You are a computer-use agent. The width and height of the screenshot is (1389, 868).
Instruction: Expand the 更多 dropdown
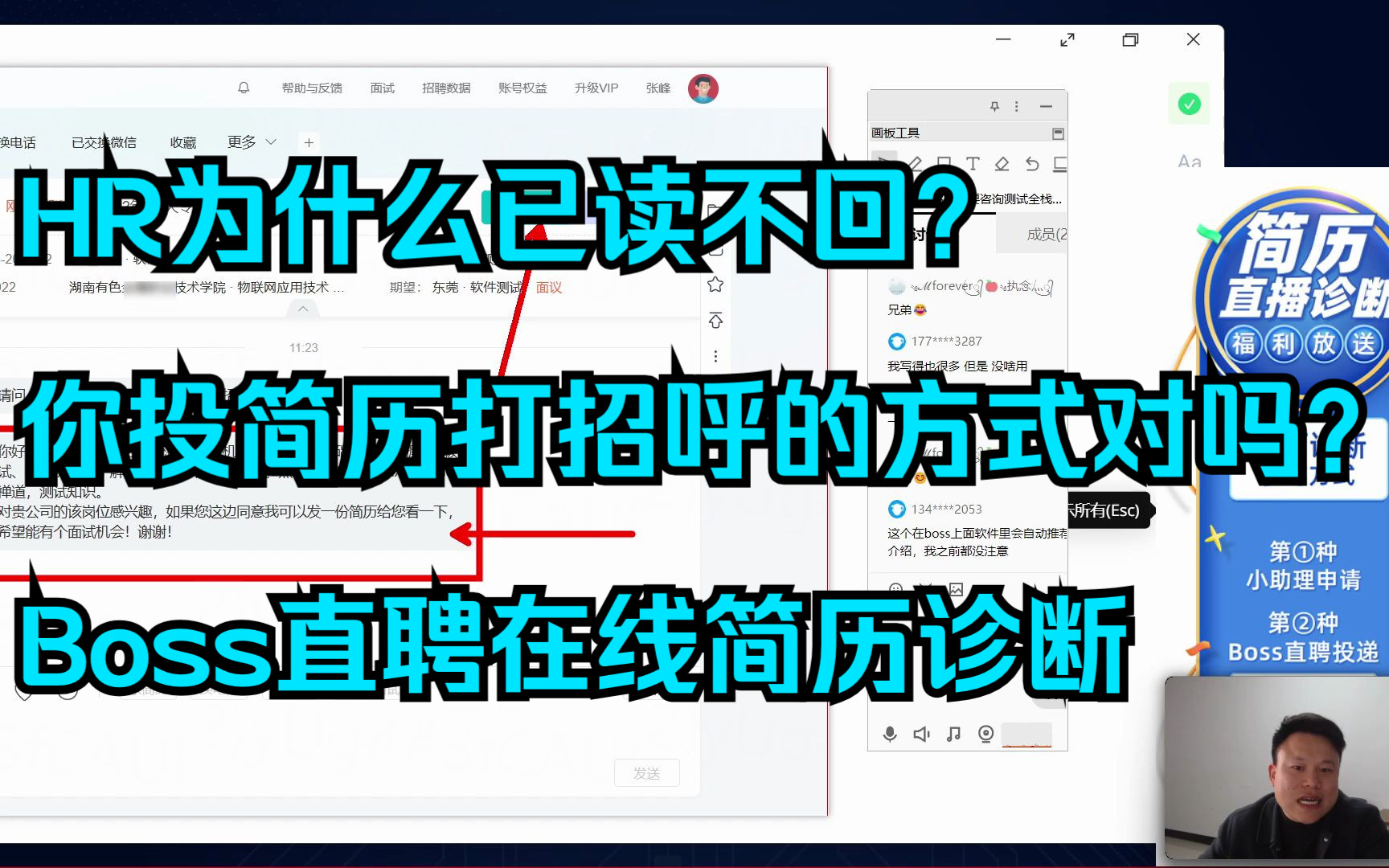252,142
